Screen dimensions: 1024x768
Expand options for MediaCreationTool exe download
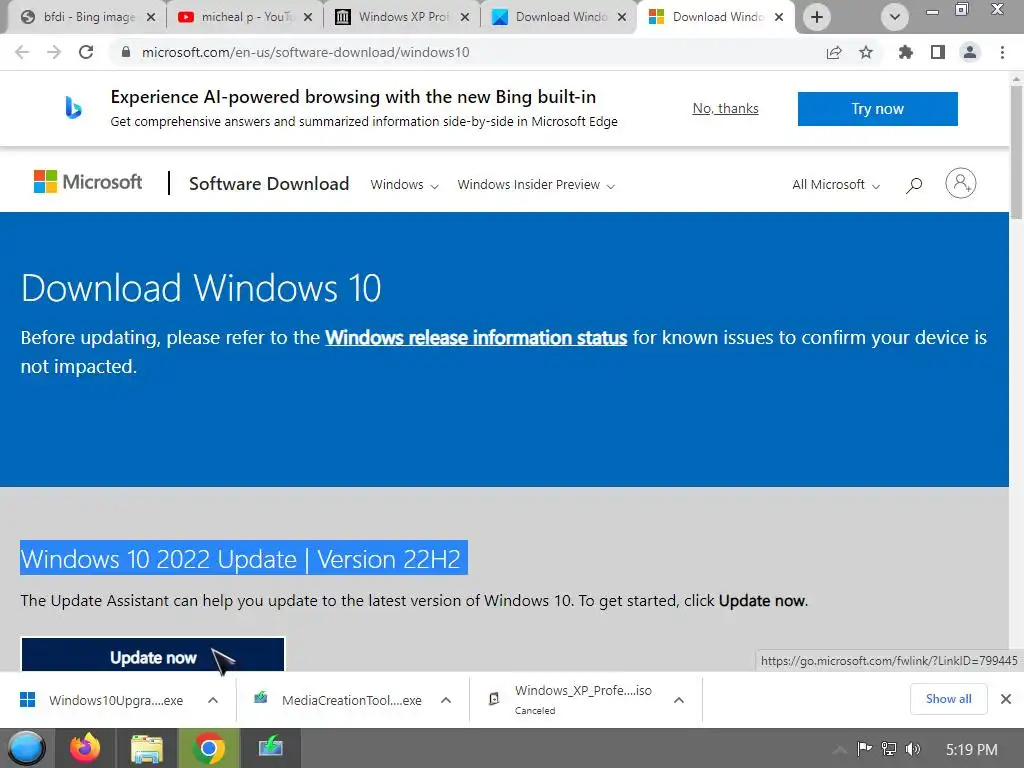[x=446, y=700]
